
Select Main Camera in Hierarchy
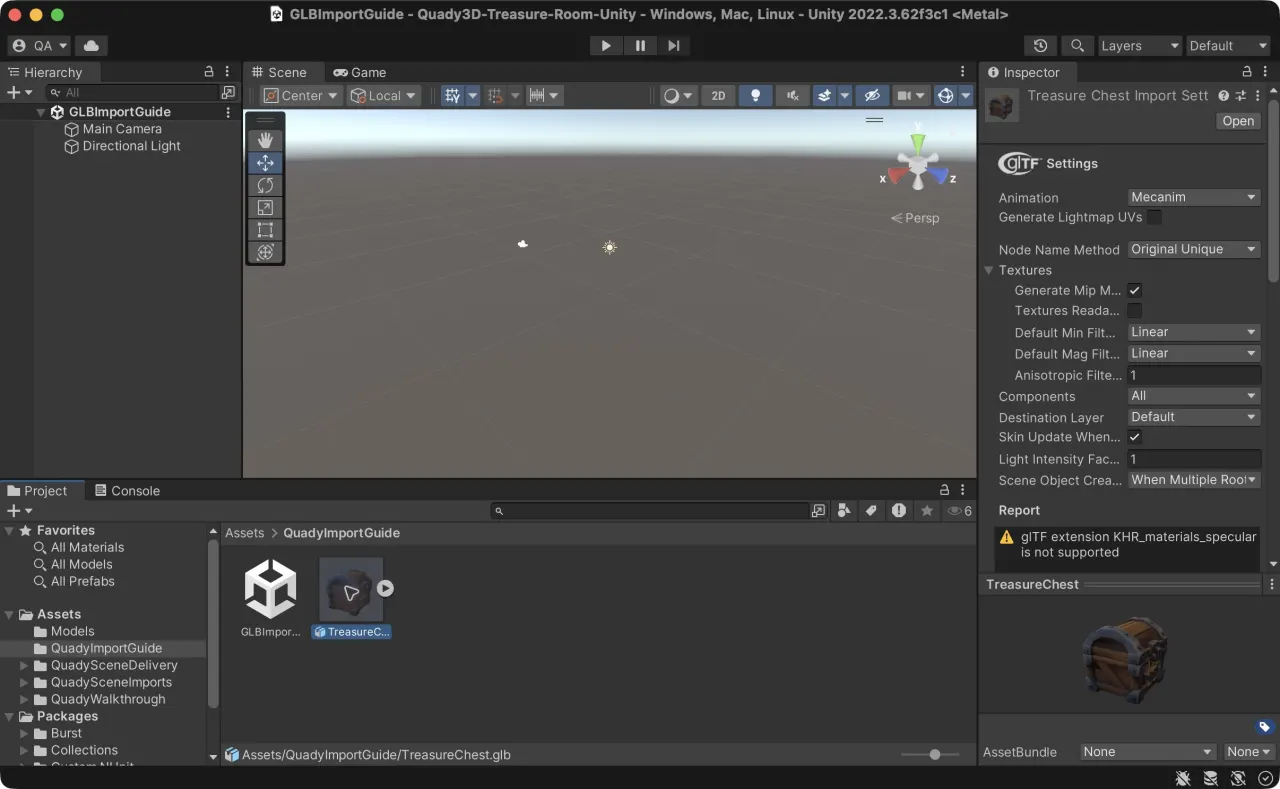pos(122,129)
